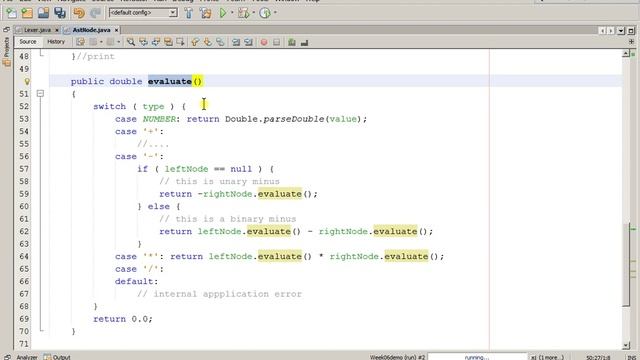640x360 pixels.
Task: Click the 'return 0.0;' line
Action: [123, 319]
